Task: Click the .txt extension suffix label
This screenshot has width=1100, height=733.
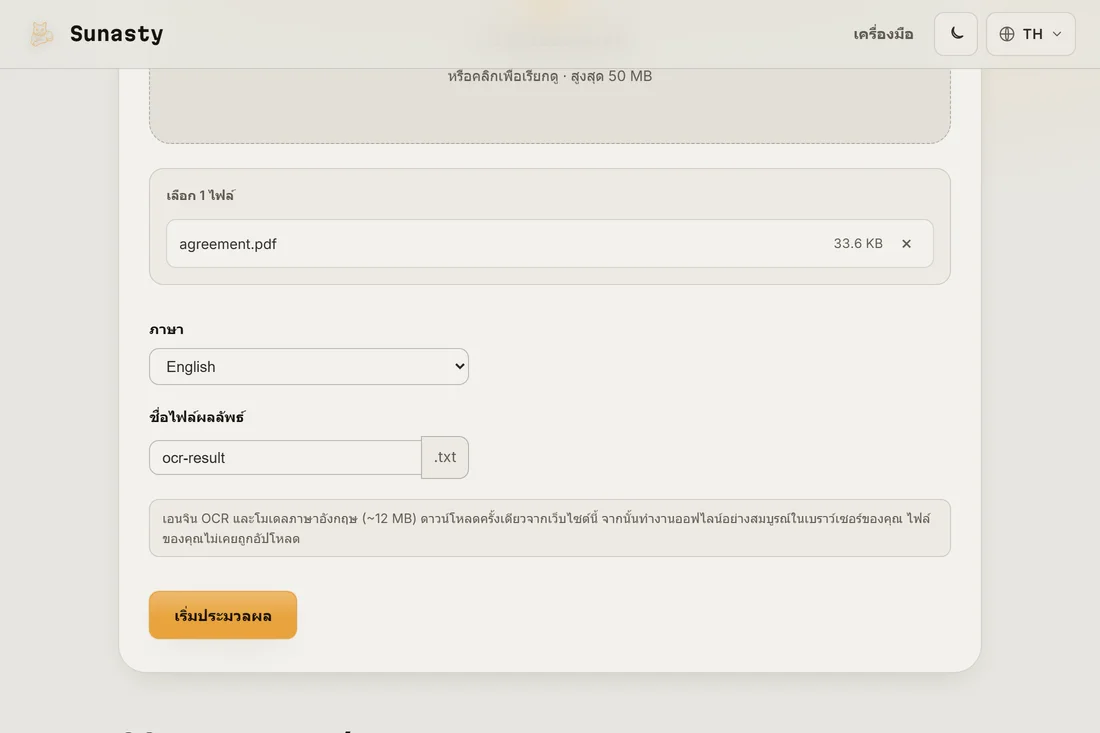Action: click(445, 457)
